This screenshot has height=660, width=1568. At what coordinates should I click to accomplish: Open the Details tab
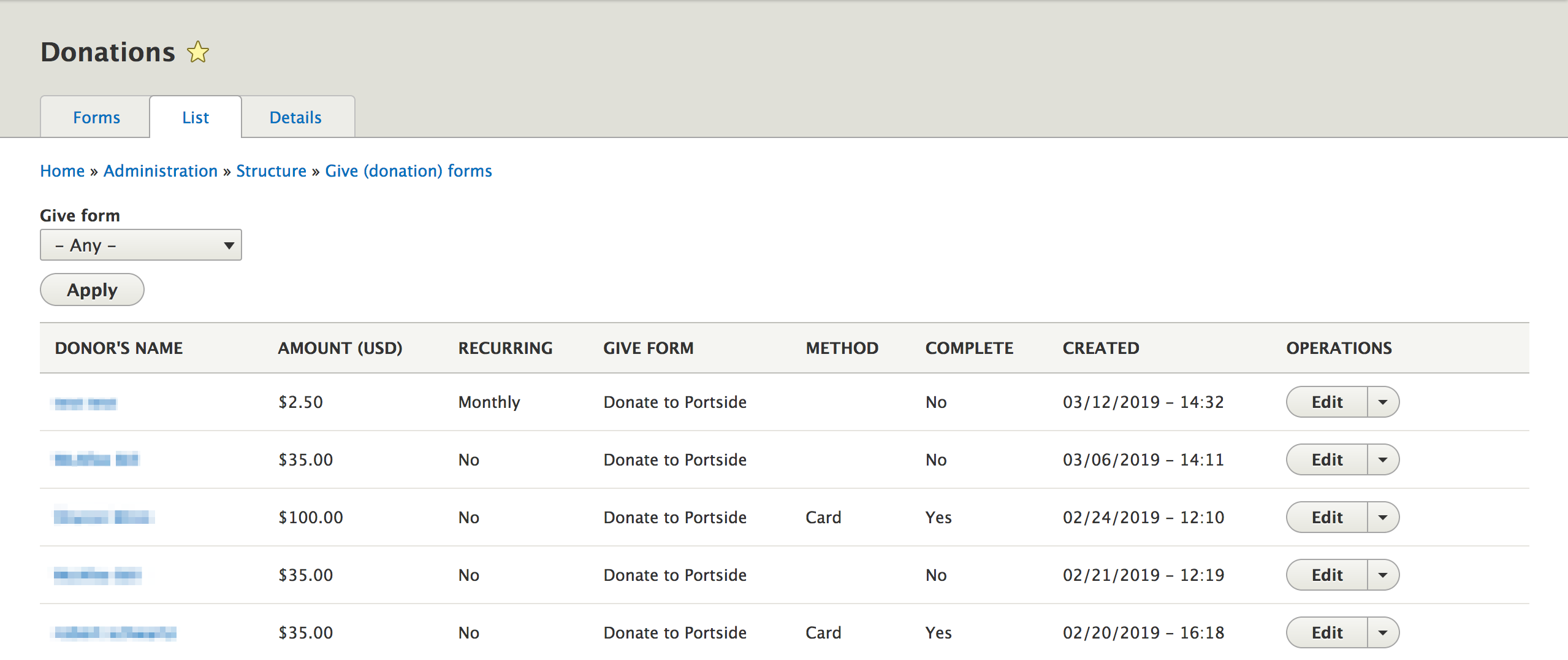[297, 117]
